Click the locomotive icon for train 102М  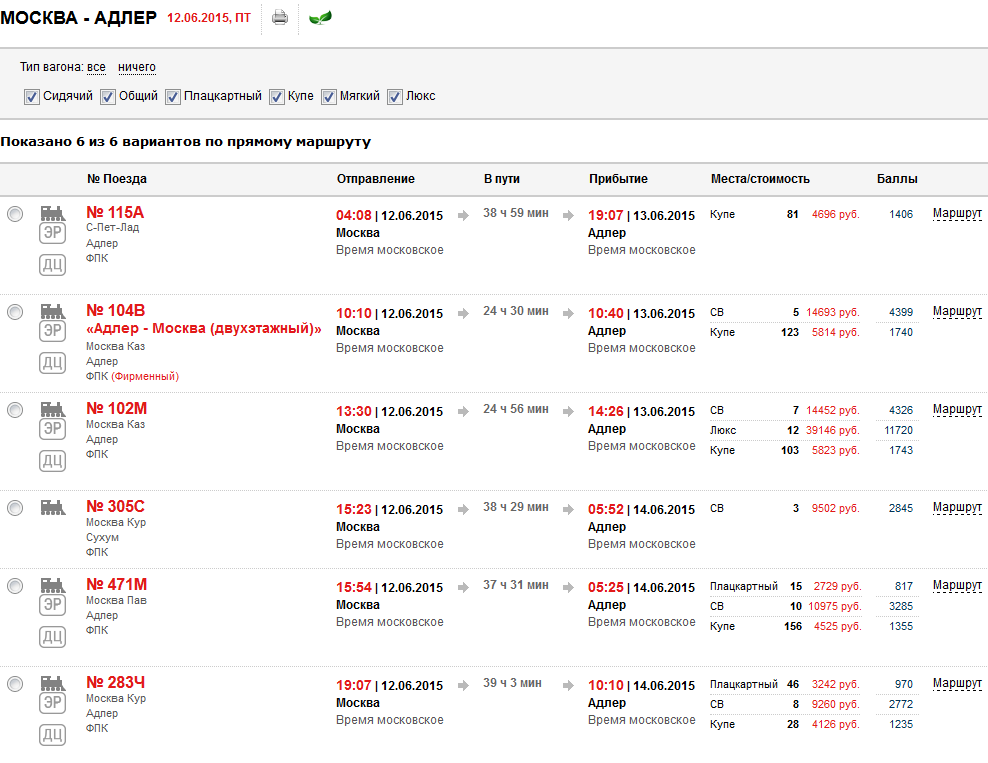(52, 409)
